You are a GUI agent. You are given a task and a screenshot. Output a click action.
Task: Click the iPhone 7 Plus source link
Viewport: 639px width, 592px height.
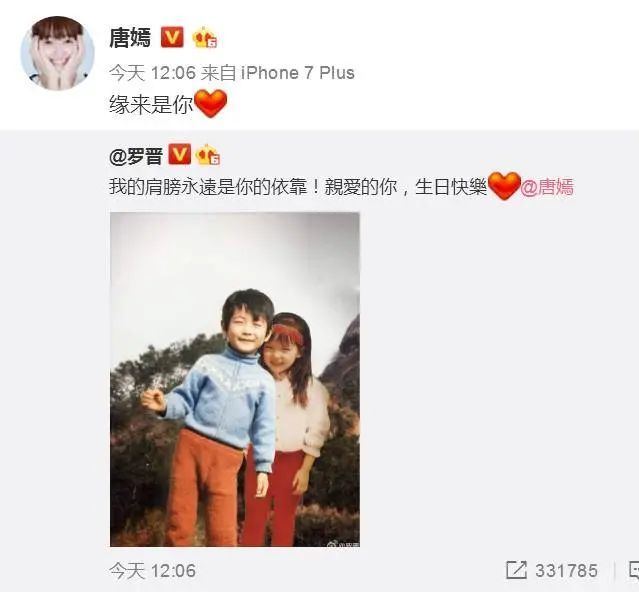coord(297,73)
